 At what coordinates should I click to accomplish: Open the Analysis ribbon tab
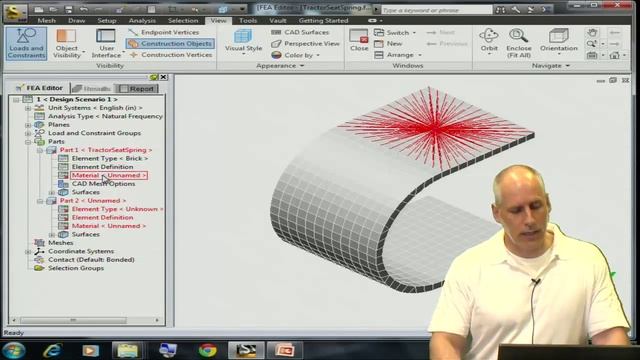pyautogui.click(x=142, y=20)
